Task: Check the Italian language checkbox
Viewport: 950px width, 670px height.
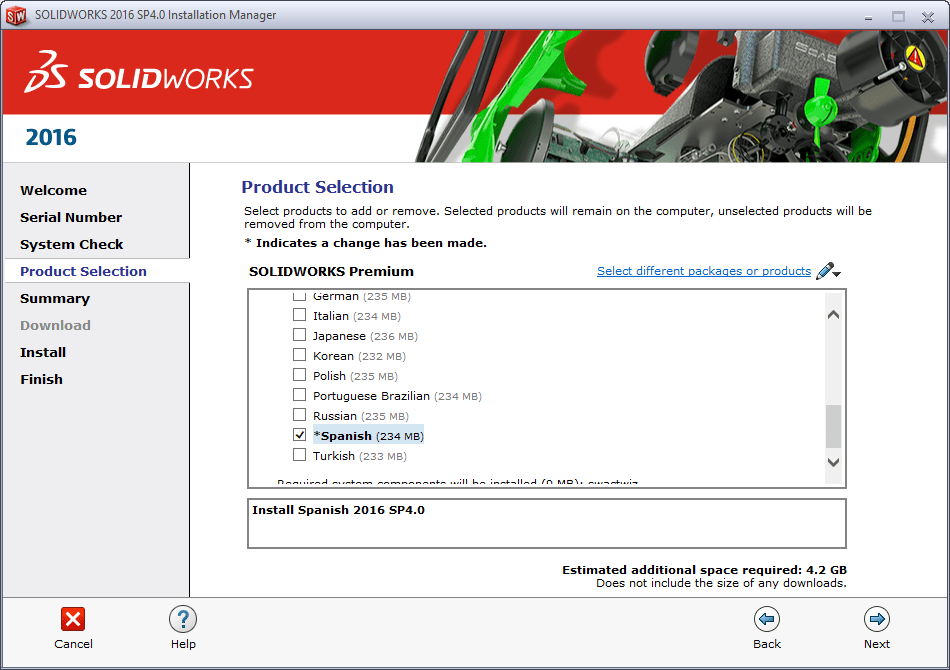Action: (x=299, y=315)
